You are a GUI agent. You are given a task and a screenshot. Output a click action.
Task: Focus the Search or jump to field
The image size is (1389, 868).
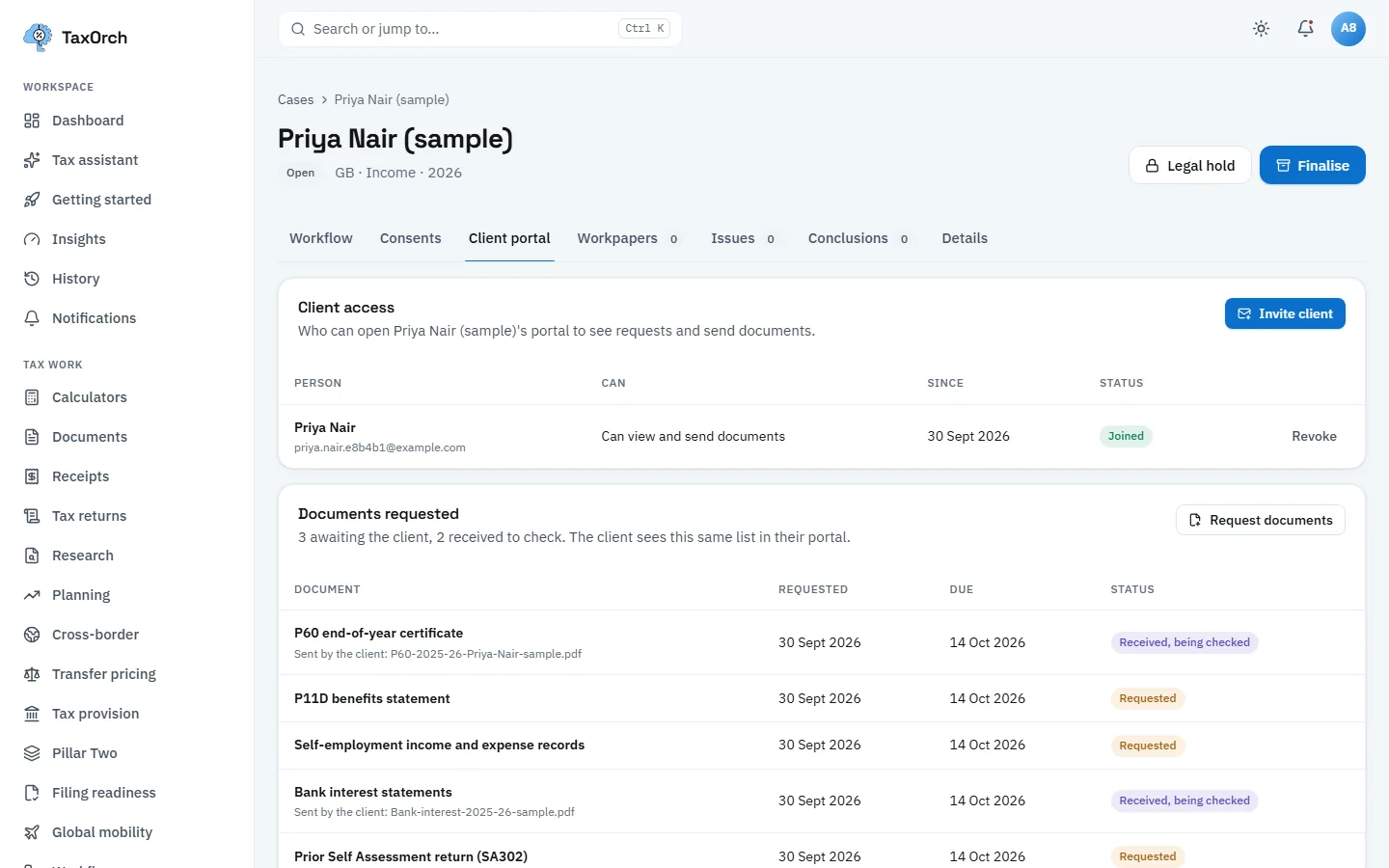tap(480, 29)
